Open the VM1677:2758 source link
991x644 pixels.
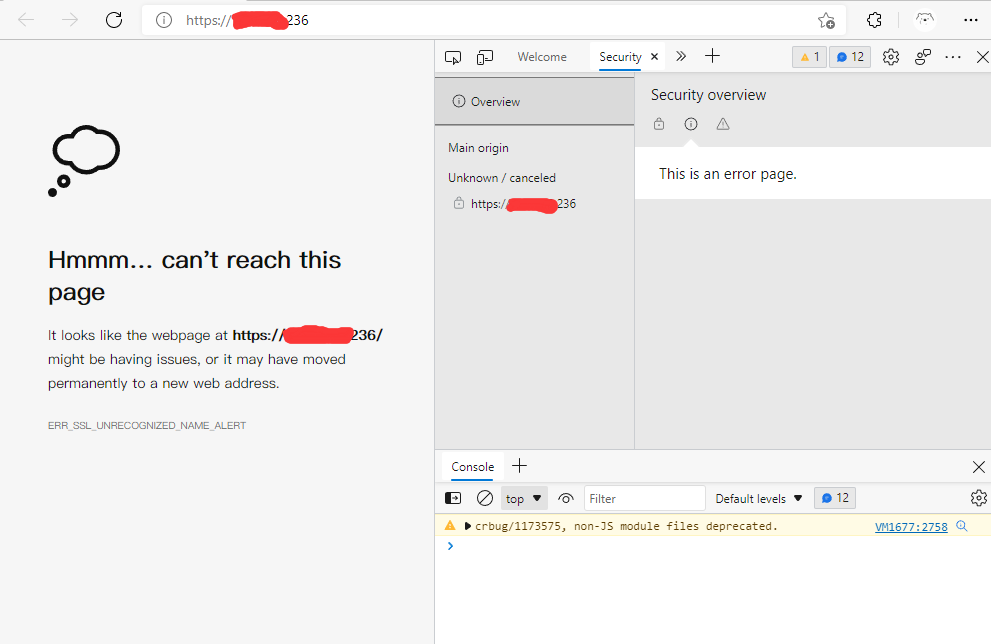(911, 526)
